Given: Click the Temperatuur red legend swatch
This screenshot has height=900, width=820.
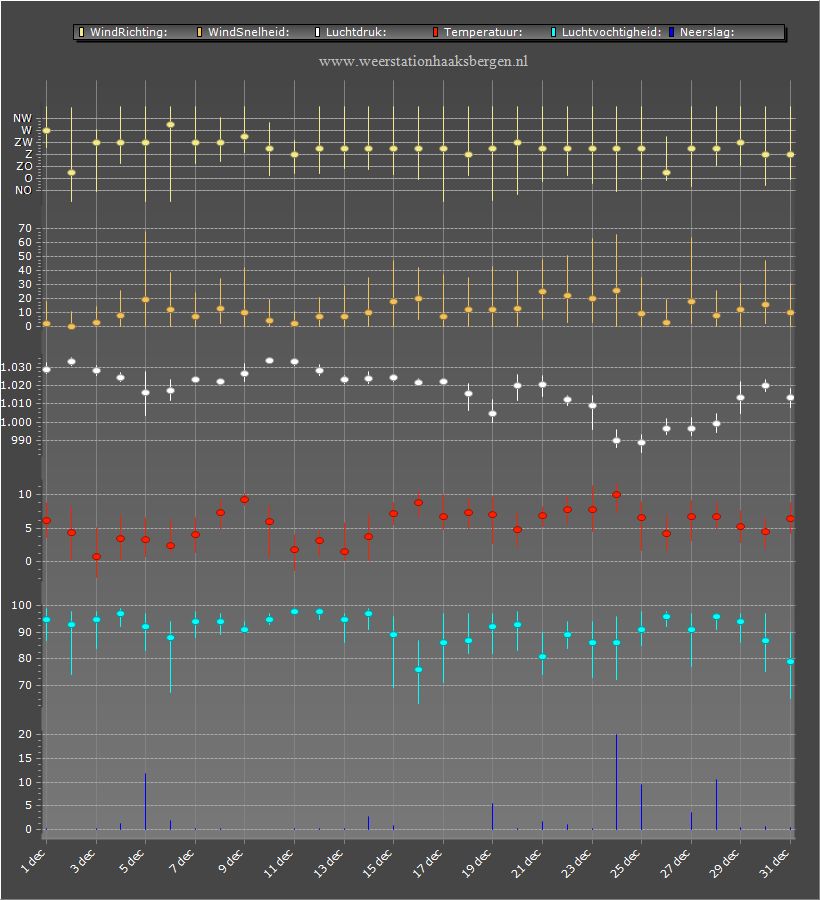Looking at the screenshot, I should tap(436, 32).
